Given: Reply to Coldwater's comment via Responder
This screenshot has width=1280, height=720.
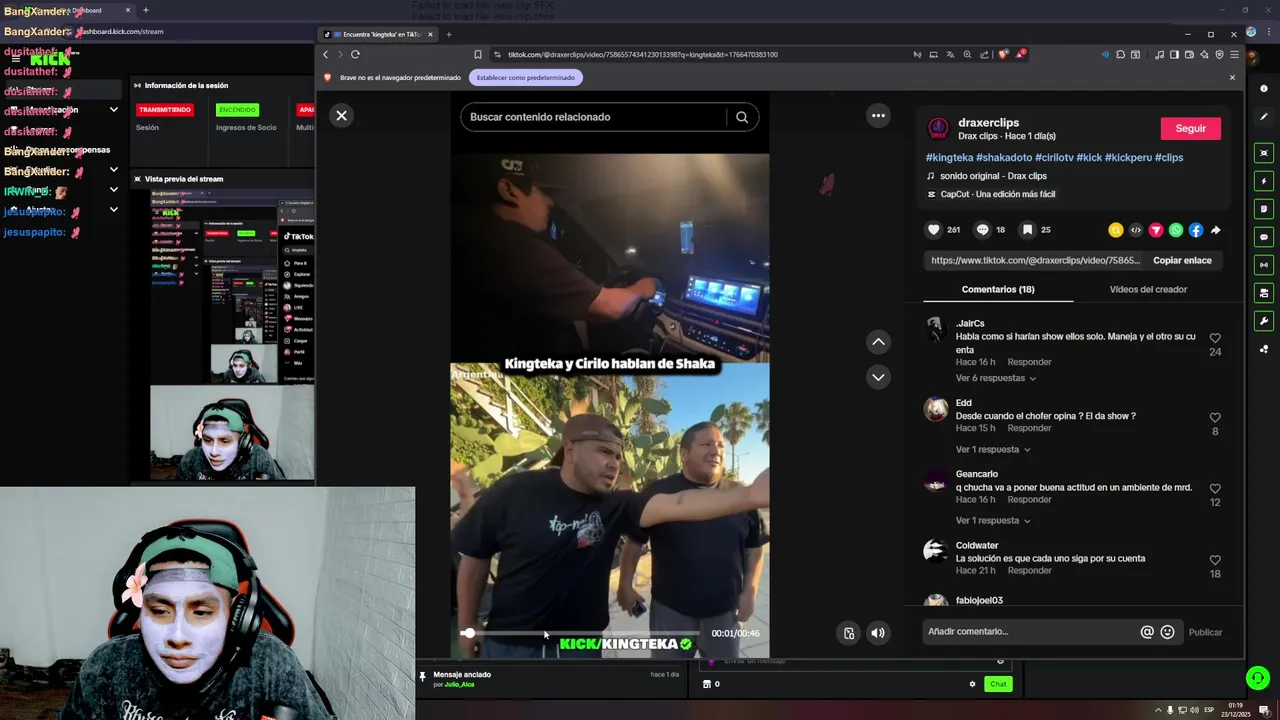Looking at the screenshot, I should [1029, 570].
